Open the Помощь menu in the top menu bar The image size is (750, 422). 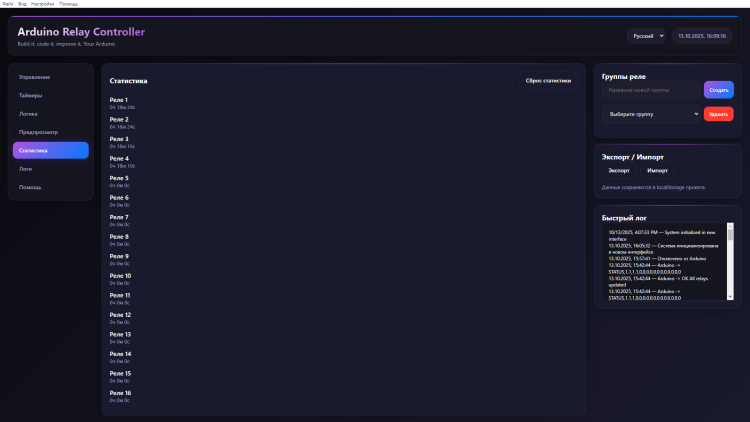(68, 4)
